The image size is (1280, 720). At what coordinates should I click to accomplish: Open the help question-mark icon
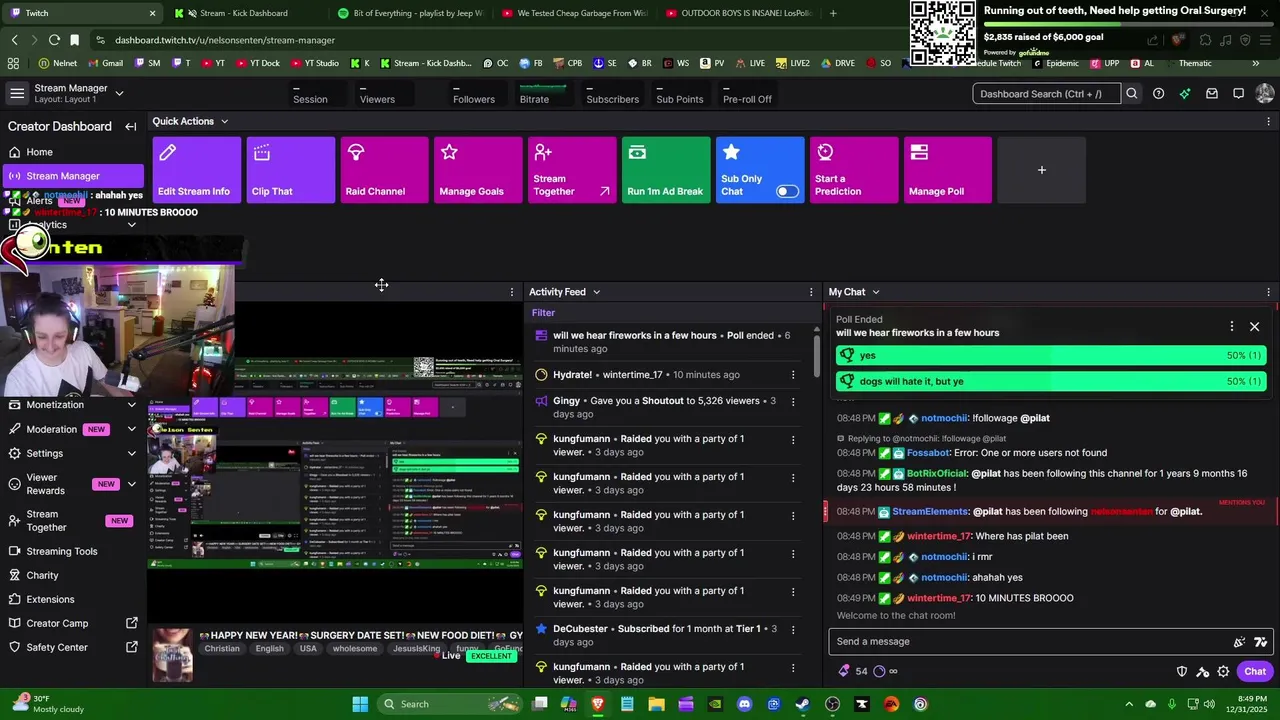click(1158, 94)
